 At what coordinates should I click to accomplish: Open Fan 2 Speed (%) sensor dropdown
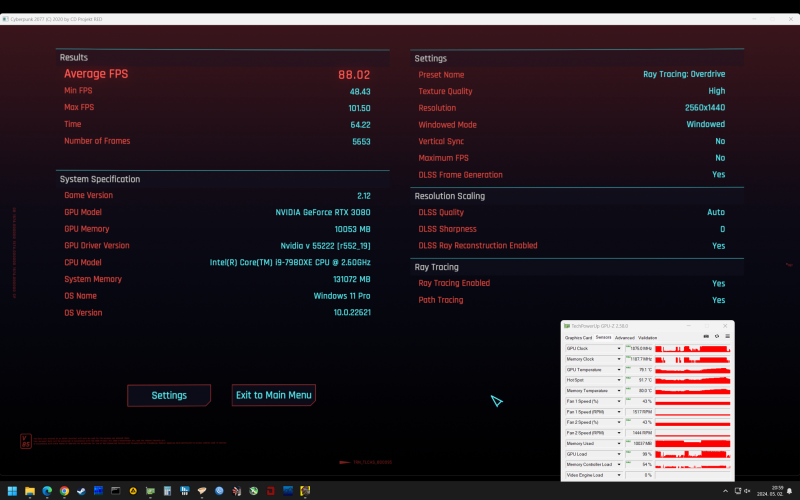619,422
